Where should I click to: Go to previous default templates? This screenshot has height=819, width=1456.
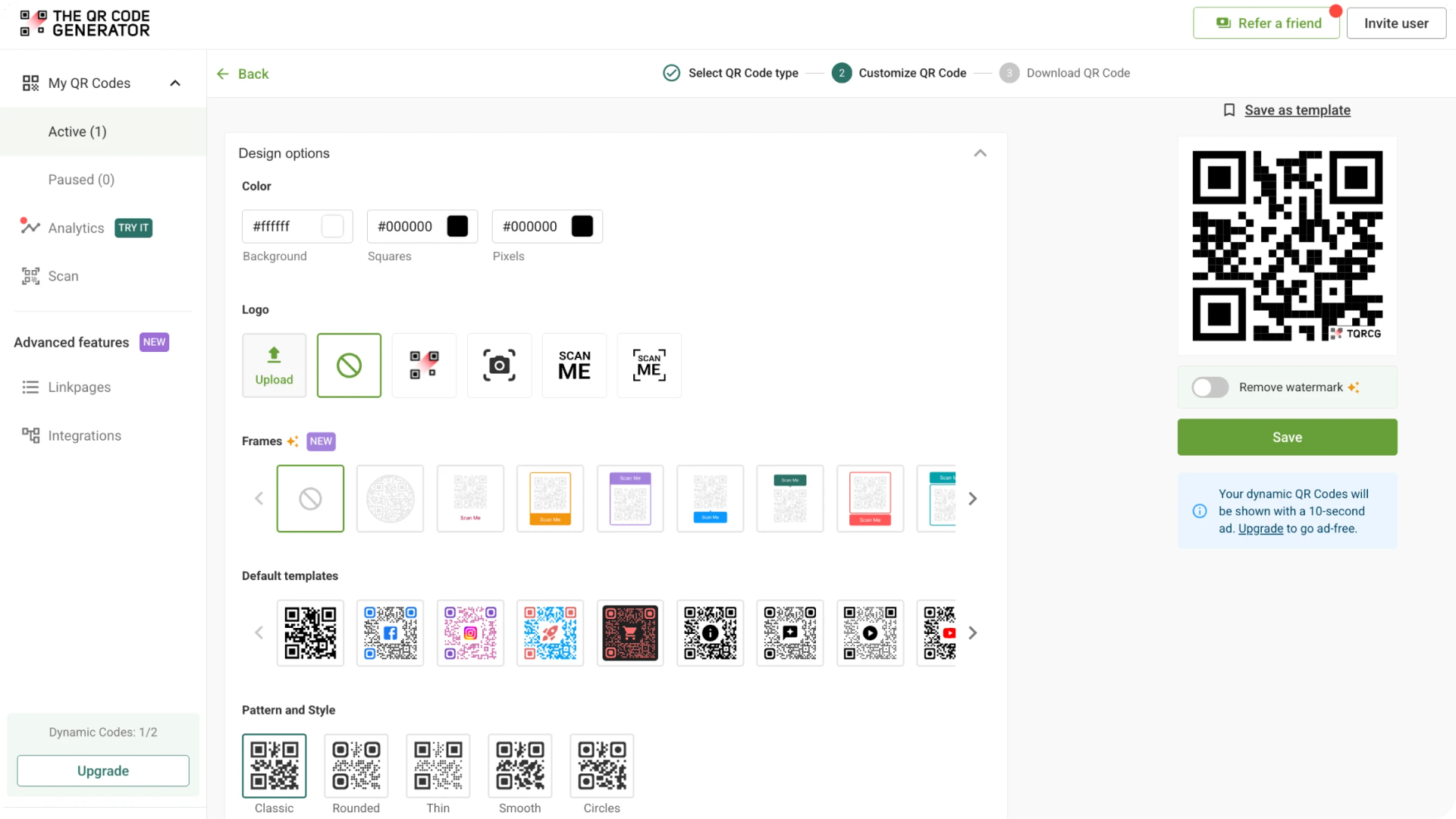(259, 632)
